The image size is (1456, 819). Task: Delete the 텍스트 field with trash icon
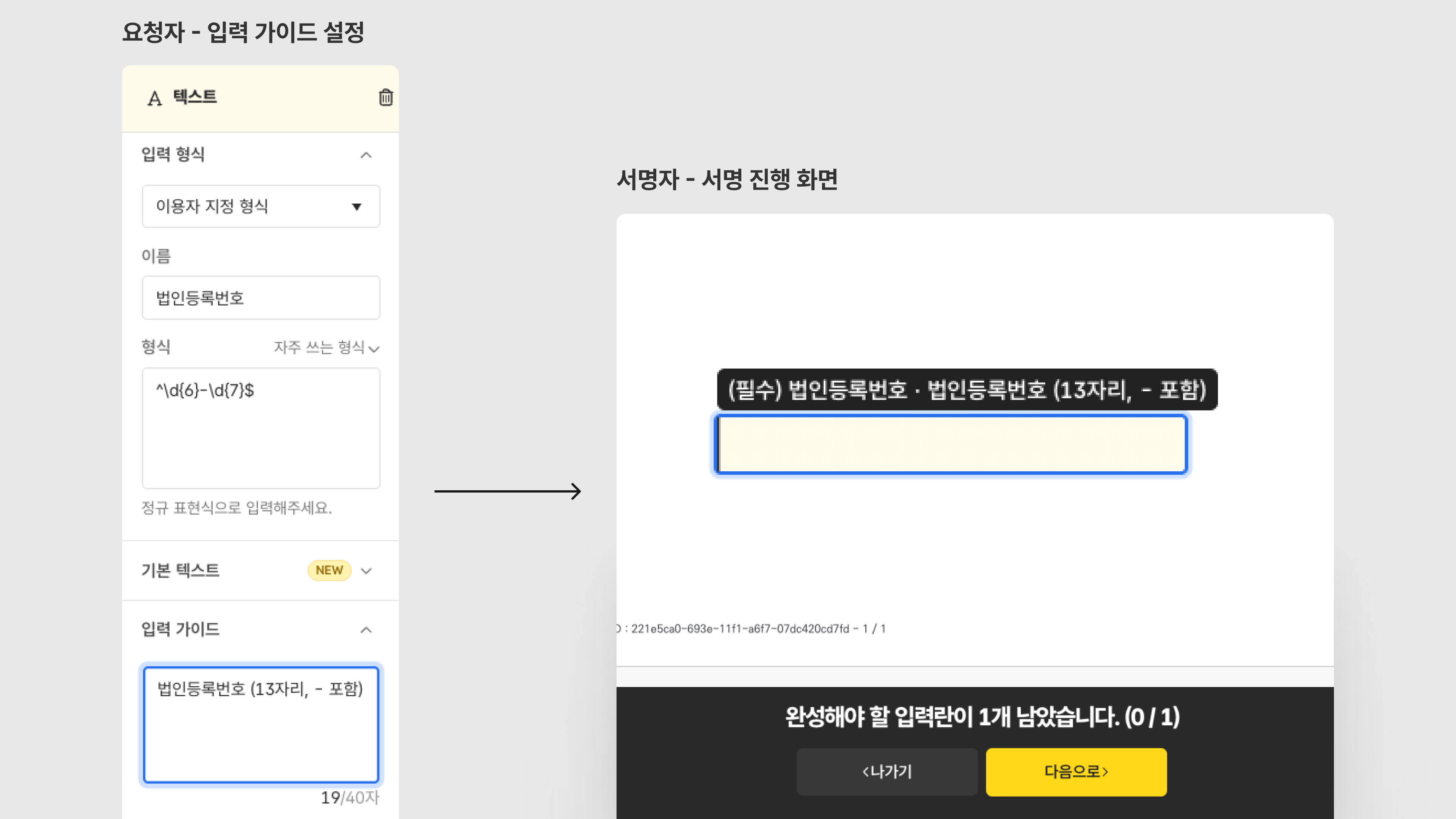[386, 97]
